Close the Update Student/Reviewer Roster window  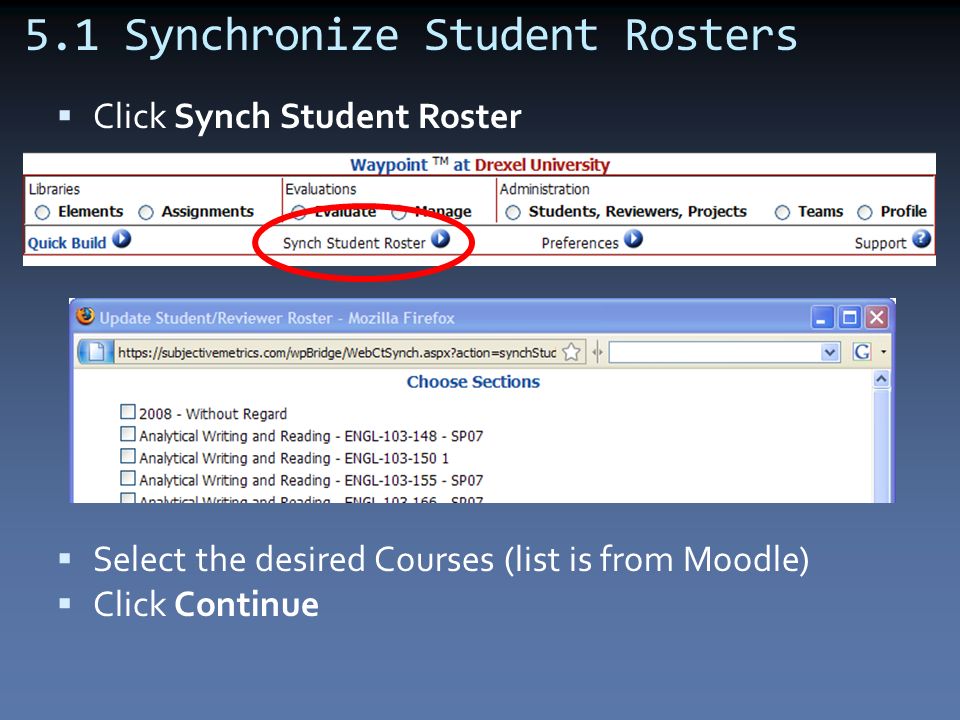(877, 317)
